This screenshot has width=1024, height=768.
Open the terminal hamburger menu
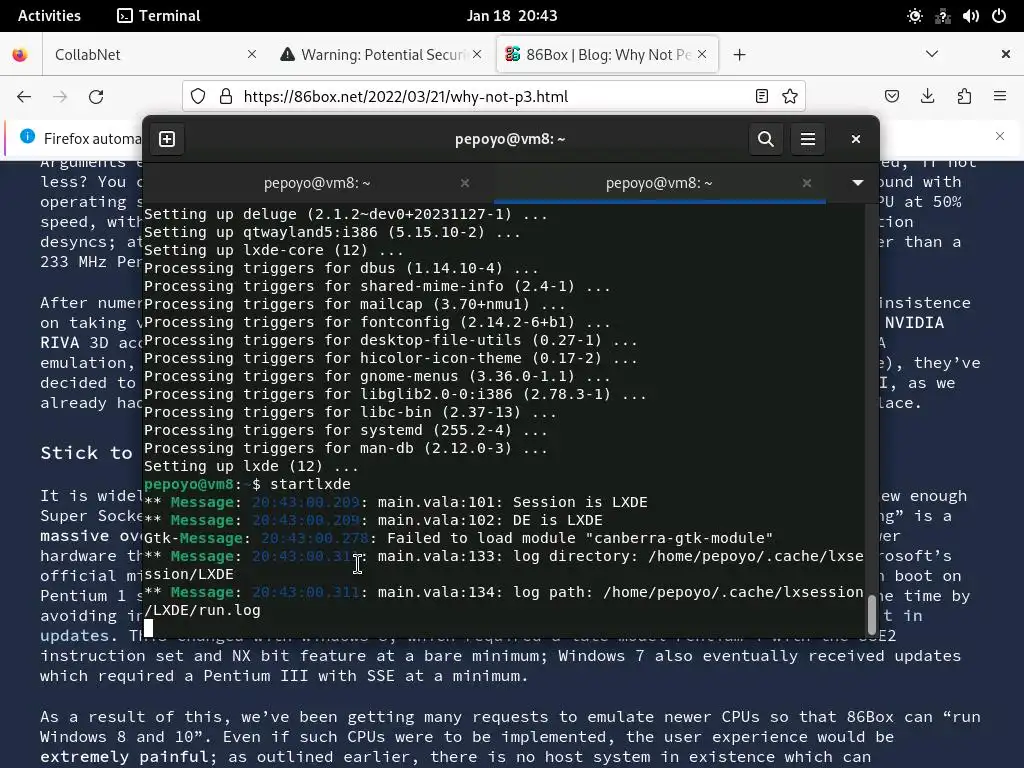pyautogui.click(x=808, y=139)
